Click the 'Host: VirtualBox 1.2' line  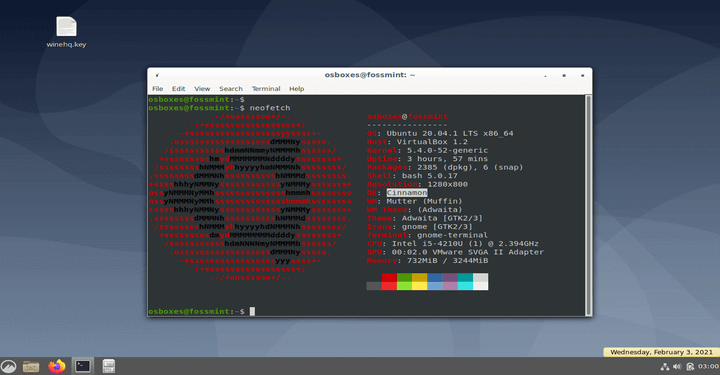(417, 142)
